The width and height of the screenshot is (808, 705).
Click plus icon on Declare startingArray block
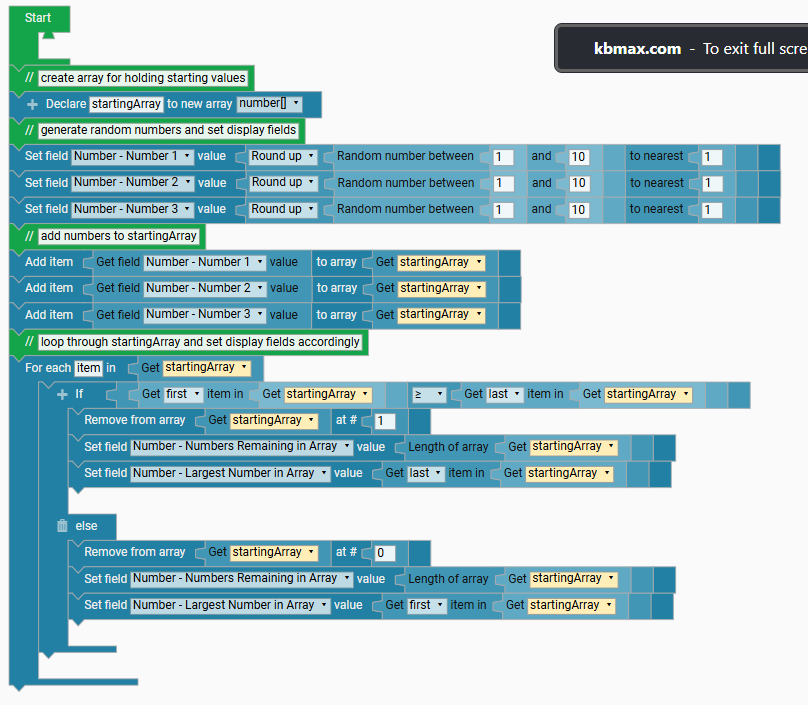32,105
